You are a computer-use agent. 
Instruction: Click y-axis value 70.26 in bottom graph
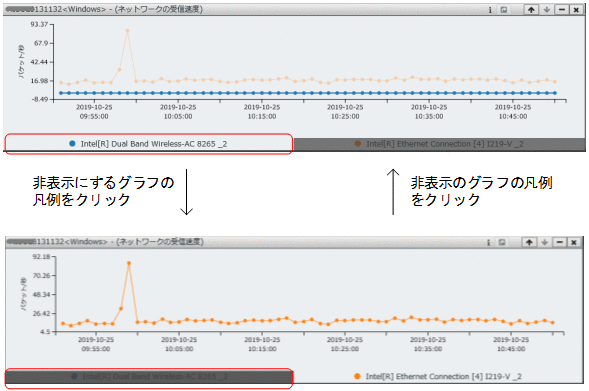pyautogui.click(x=41, y=276)
